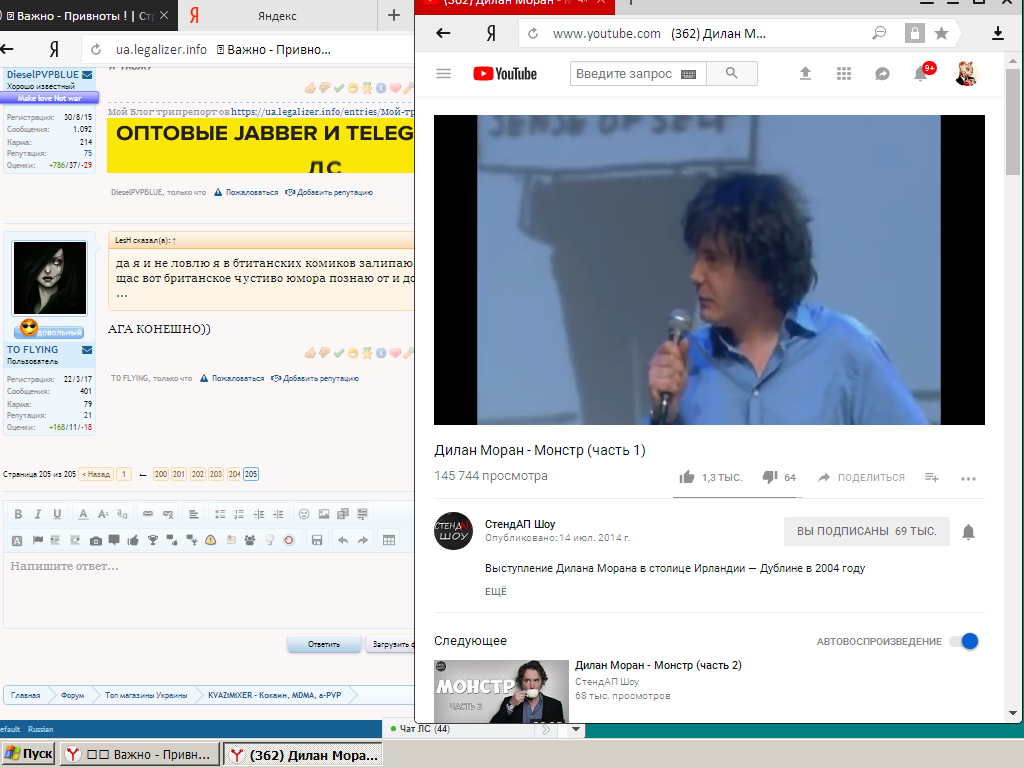Undo the last edit in the reply editor
The height and width of the screenshot is (768, 1024).
point(343,540)
